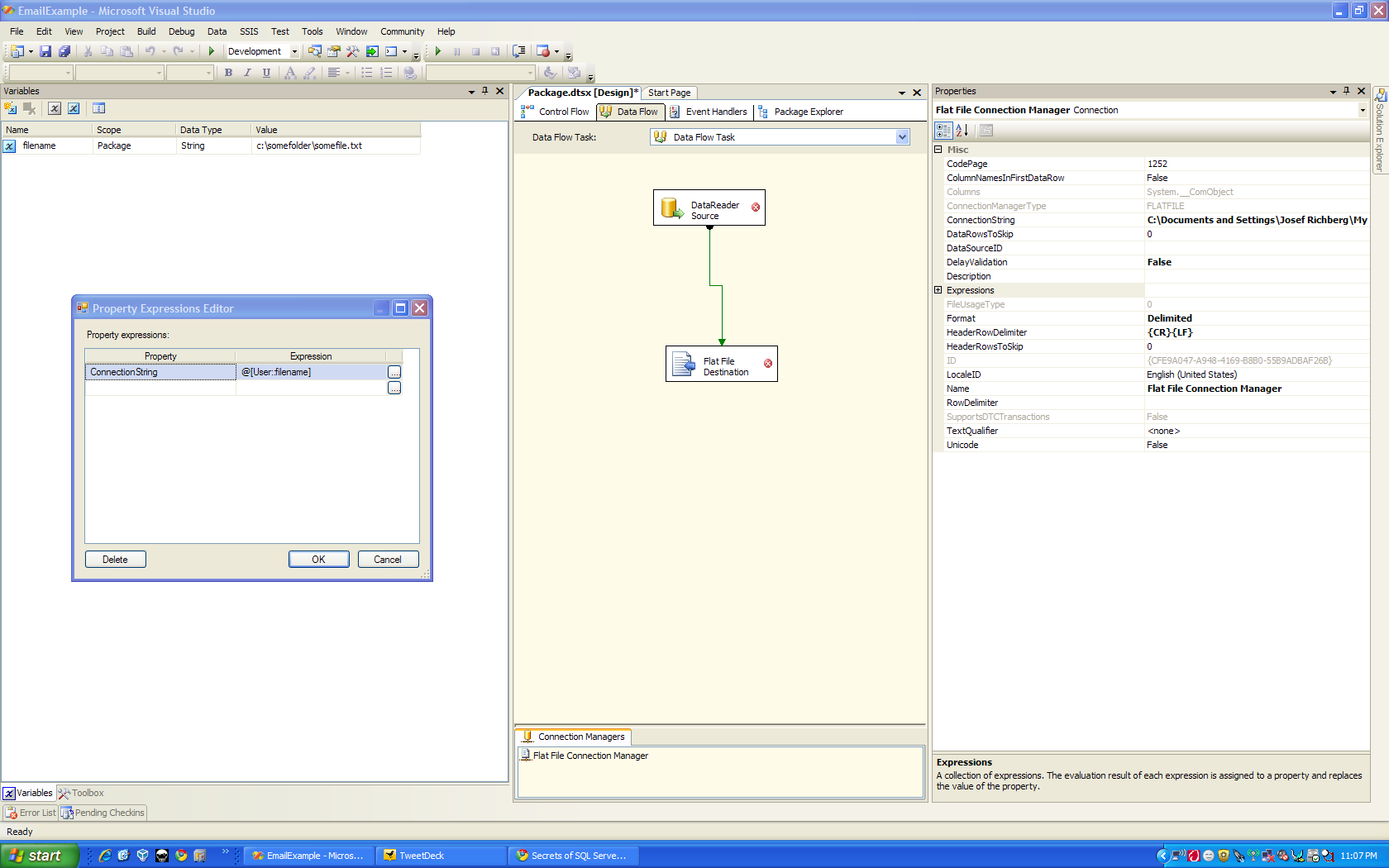The image size is (1389, 868).
Task: Sort properties alphabetically
Action: click(962, 131)
